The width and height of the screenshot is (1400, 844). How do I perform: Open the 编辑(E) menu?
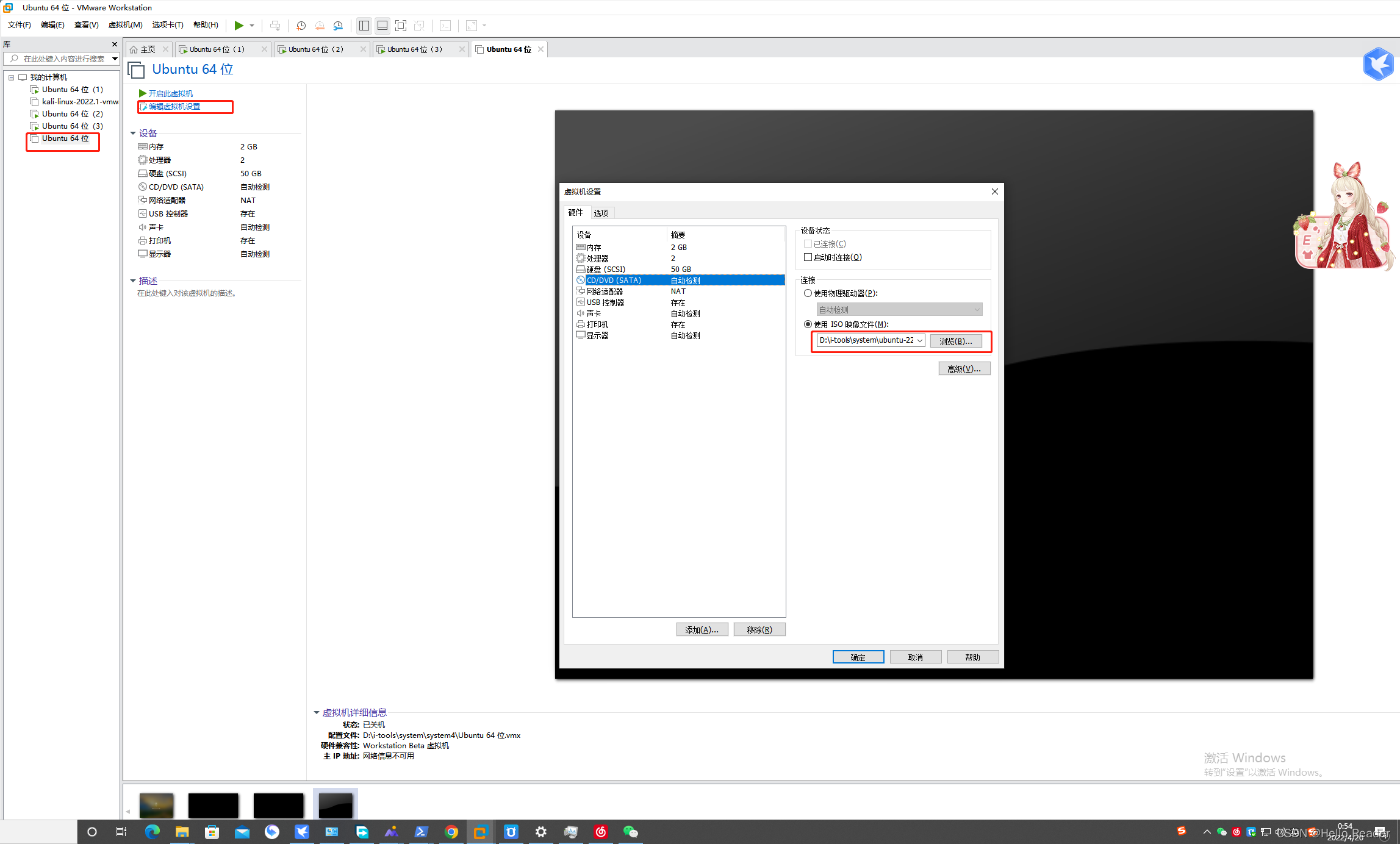(52, 25)
